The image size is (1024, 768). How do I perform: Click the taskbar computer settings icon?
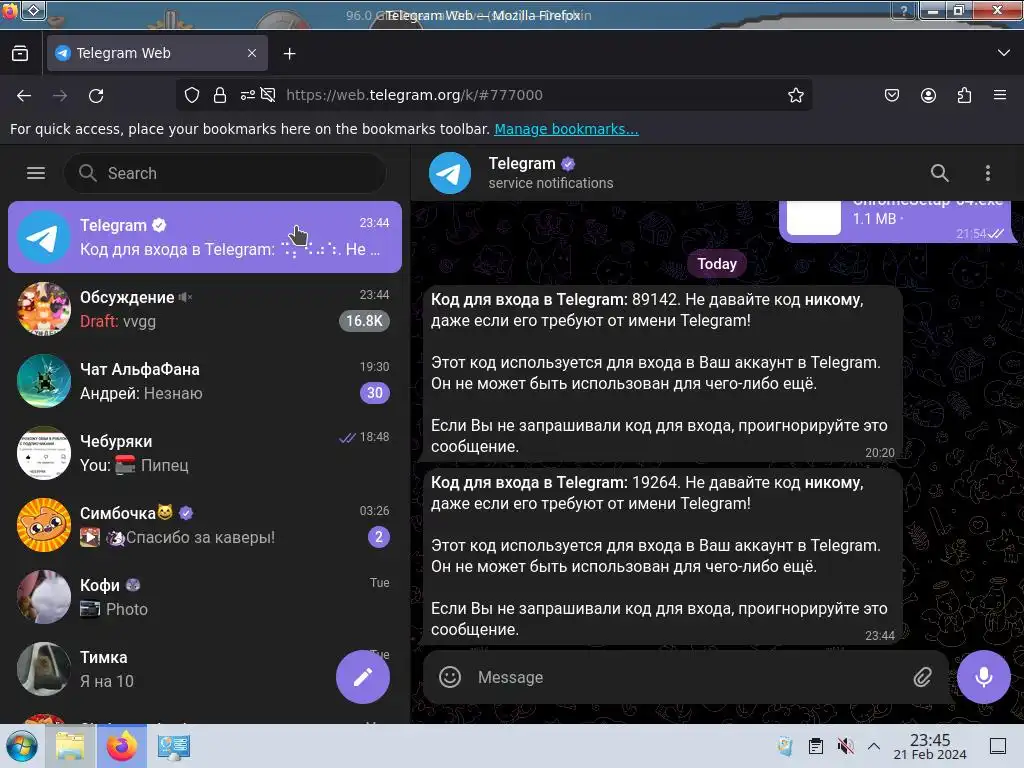[x=174, y=746]
